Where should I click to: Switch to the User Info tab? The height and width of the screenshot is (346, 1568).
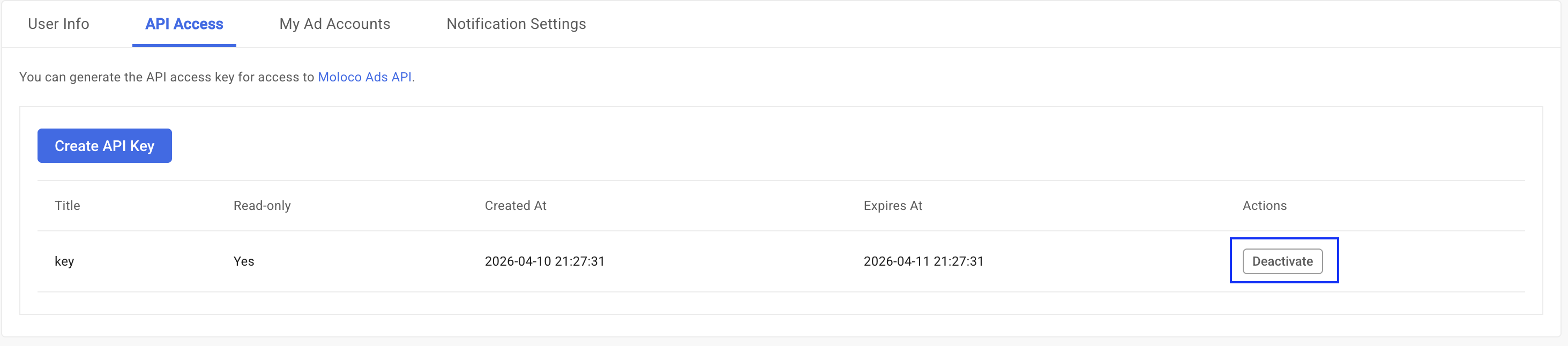[58, 24]
